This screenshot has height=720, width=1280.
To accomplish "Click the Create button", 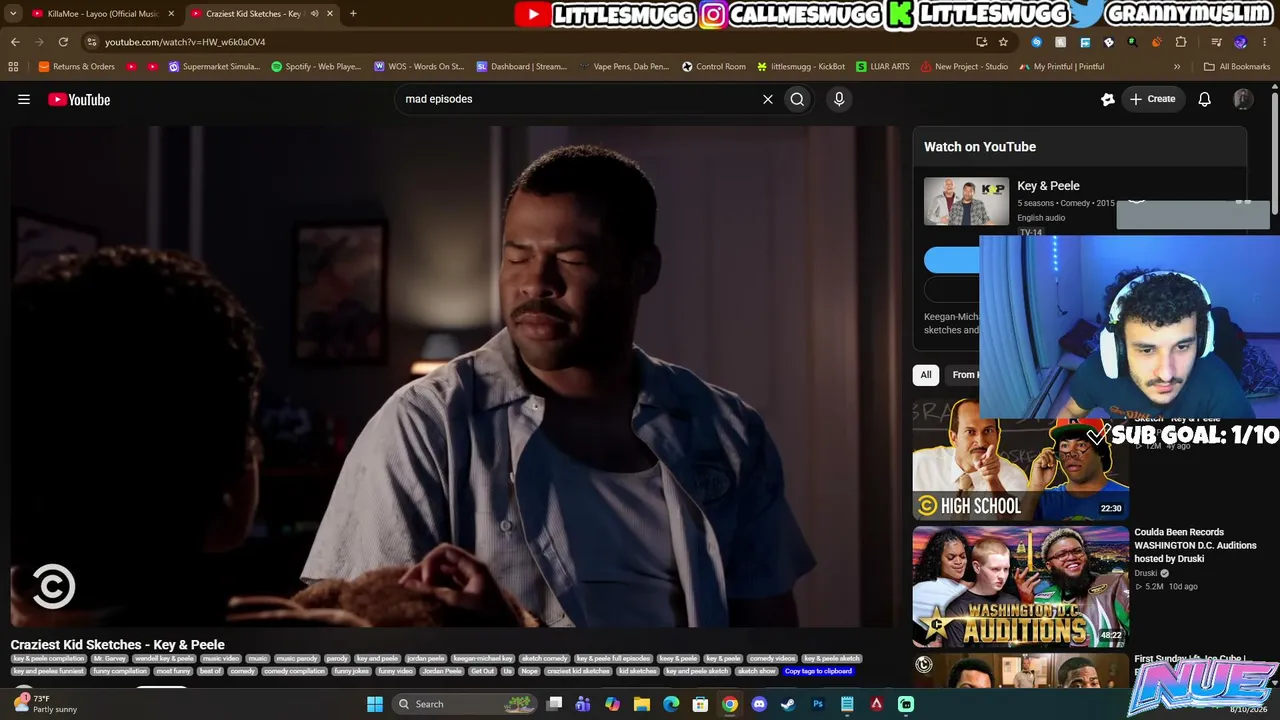I will point(1152,99).
